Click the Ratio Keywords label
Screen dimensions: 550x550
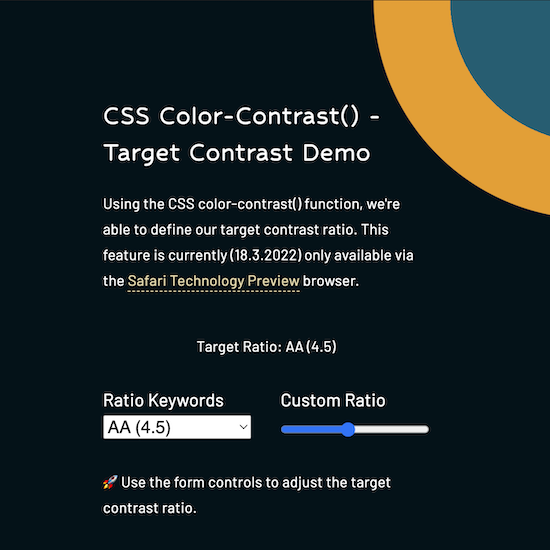pyautogui.click(x=163, y=401)
